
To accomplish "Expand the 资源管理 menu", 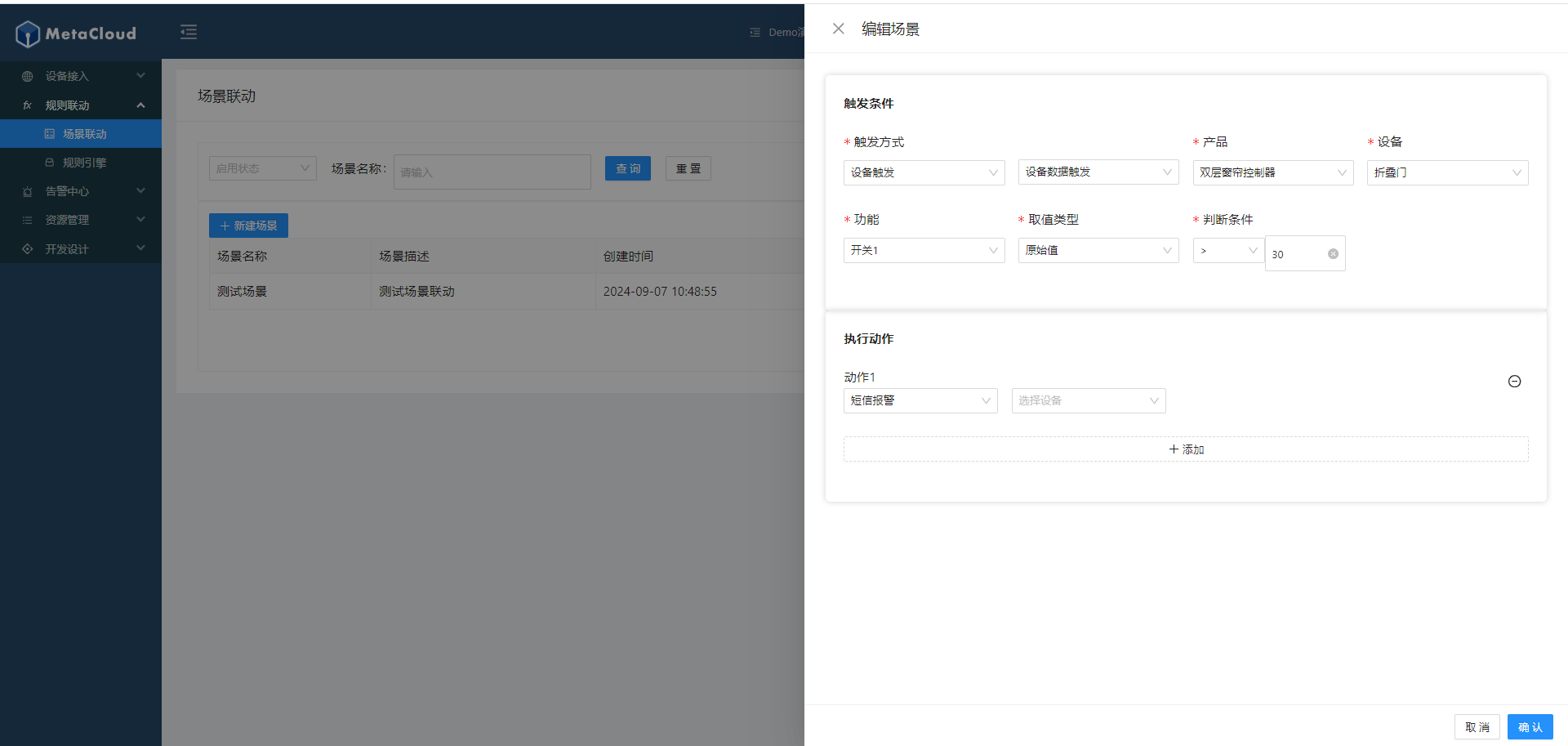I will (x=140, y=220).
